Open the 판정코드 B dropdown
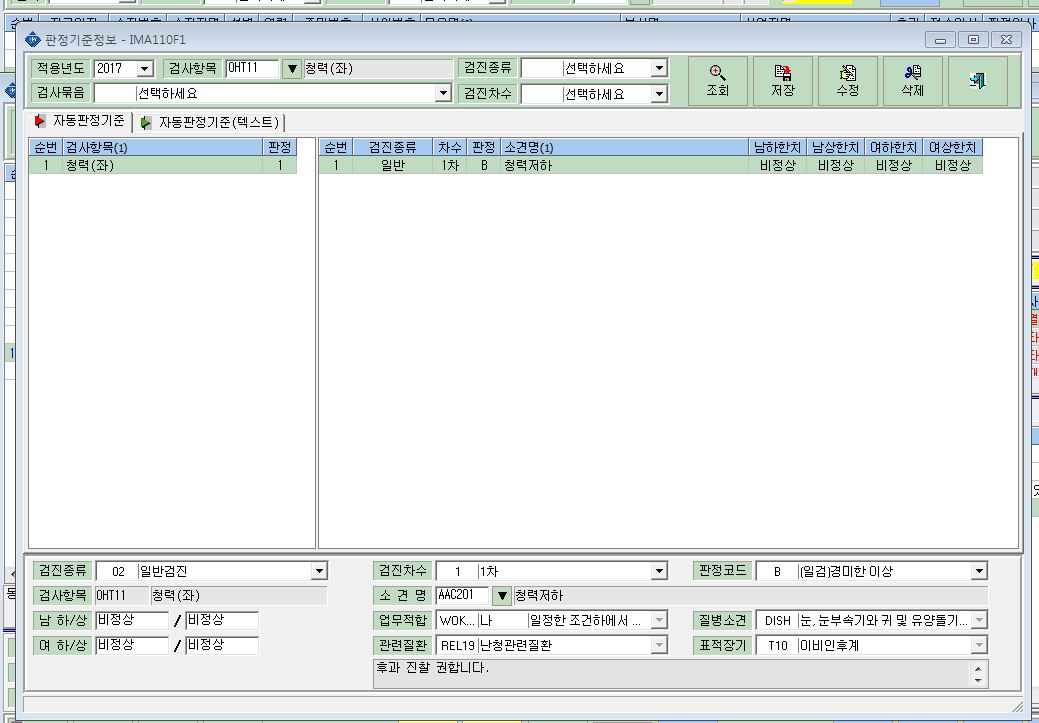Viewport: 1039px width, 723px height. click(x=979, y=571)
